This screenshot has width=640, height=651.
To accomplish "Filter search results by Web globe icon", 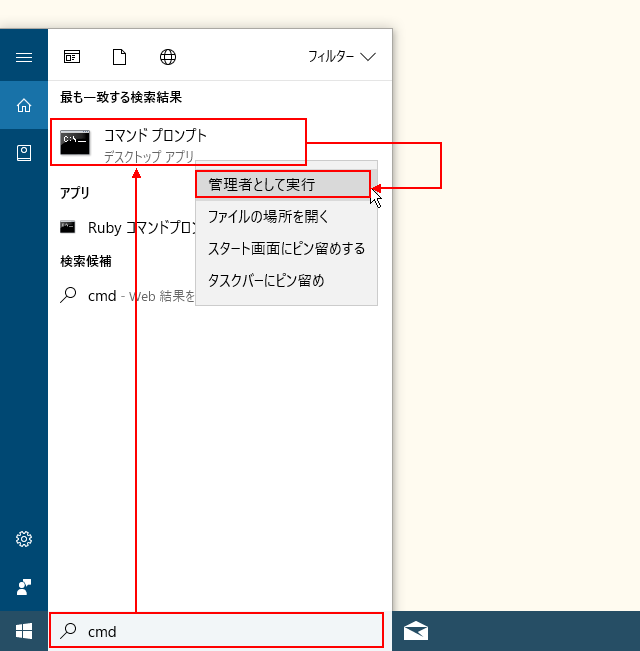I will 168,57.
